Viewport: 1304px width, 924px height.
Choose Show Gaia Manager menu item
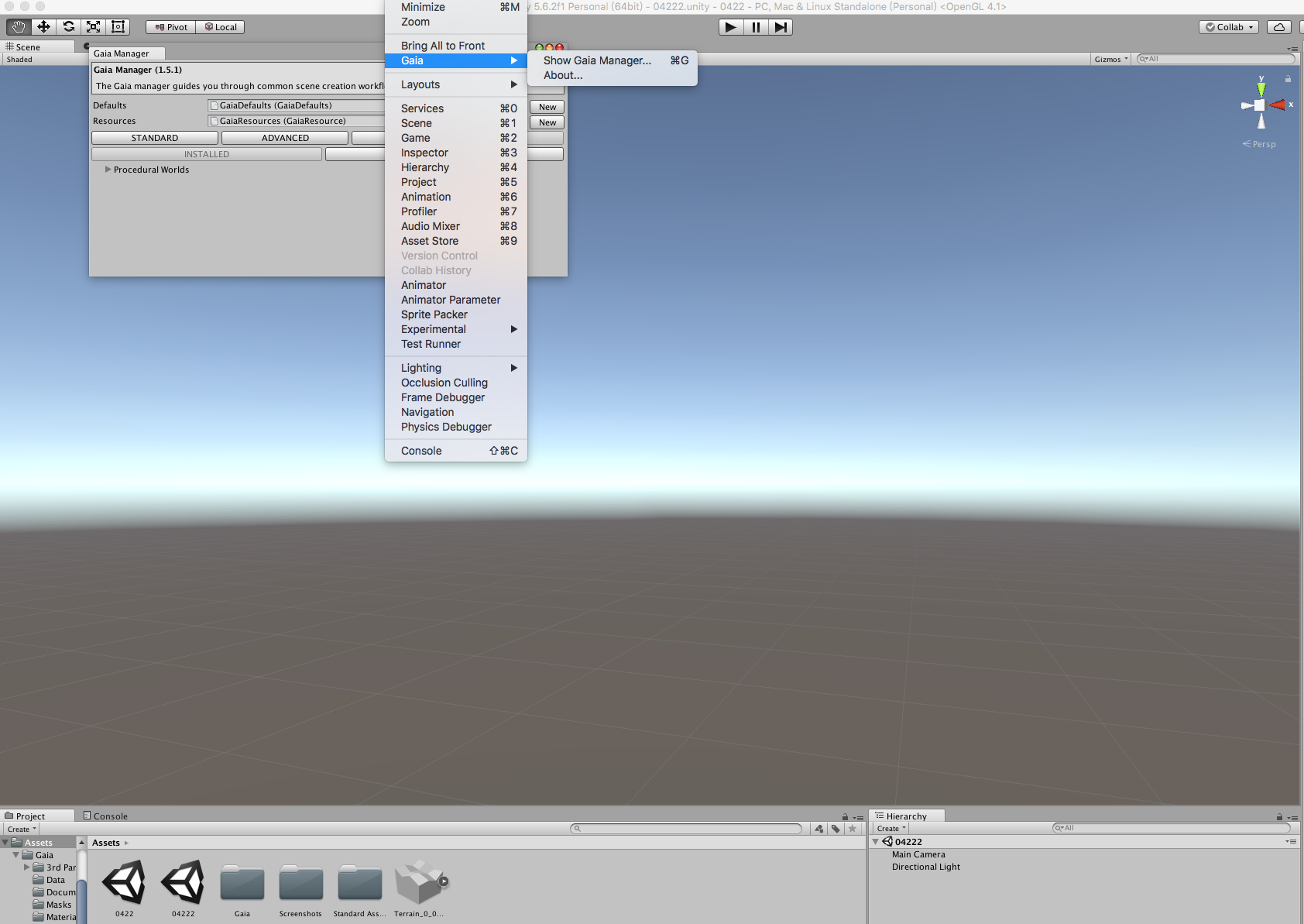coord(613,60)
